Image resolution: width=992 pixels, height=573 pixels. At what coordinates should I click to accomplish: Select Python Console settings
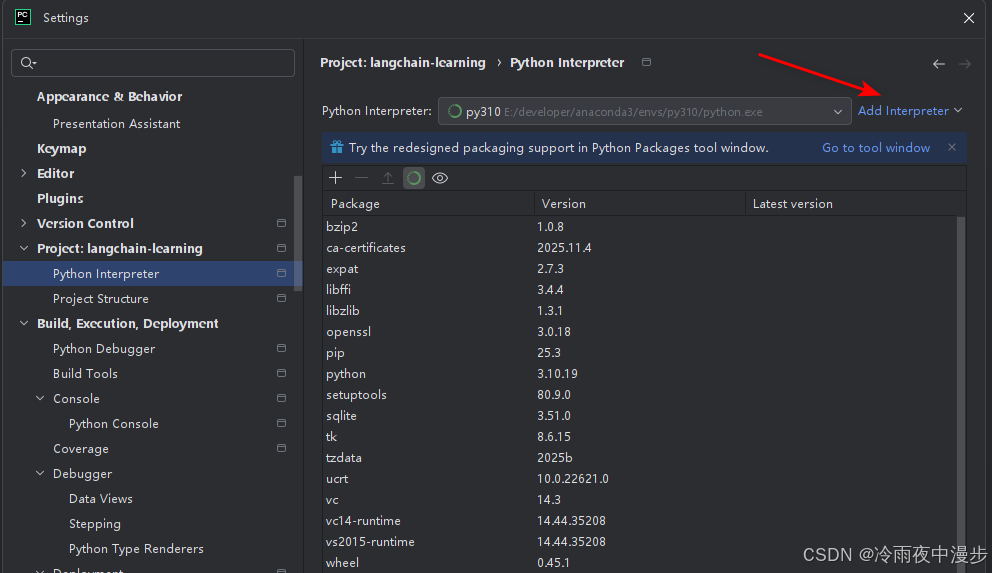click(114, 424)
